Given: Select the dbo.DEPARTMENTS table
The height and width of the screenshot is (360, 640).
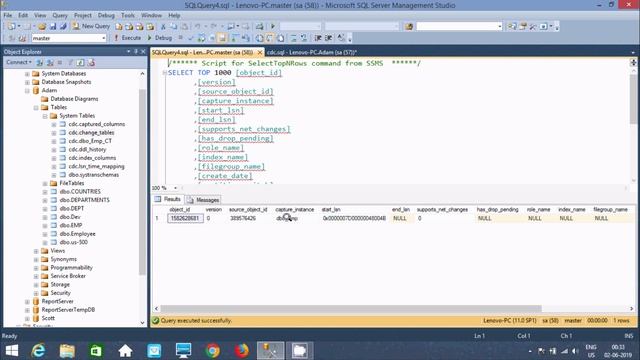Looking at the screenshot, I should (x=84, y=200).
